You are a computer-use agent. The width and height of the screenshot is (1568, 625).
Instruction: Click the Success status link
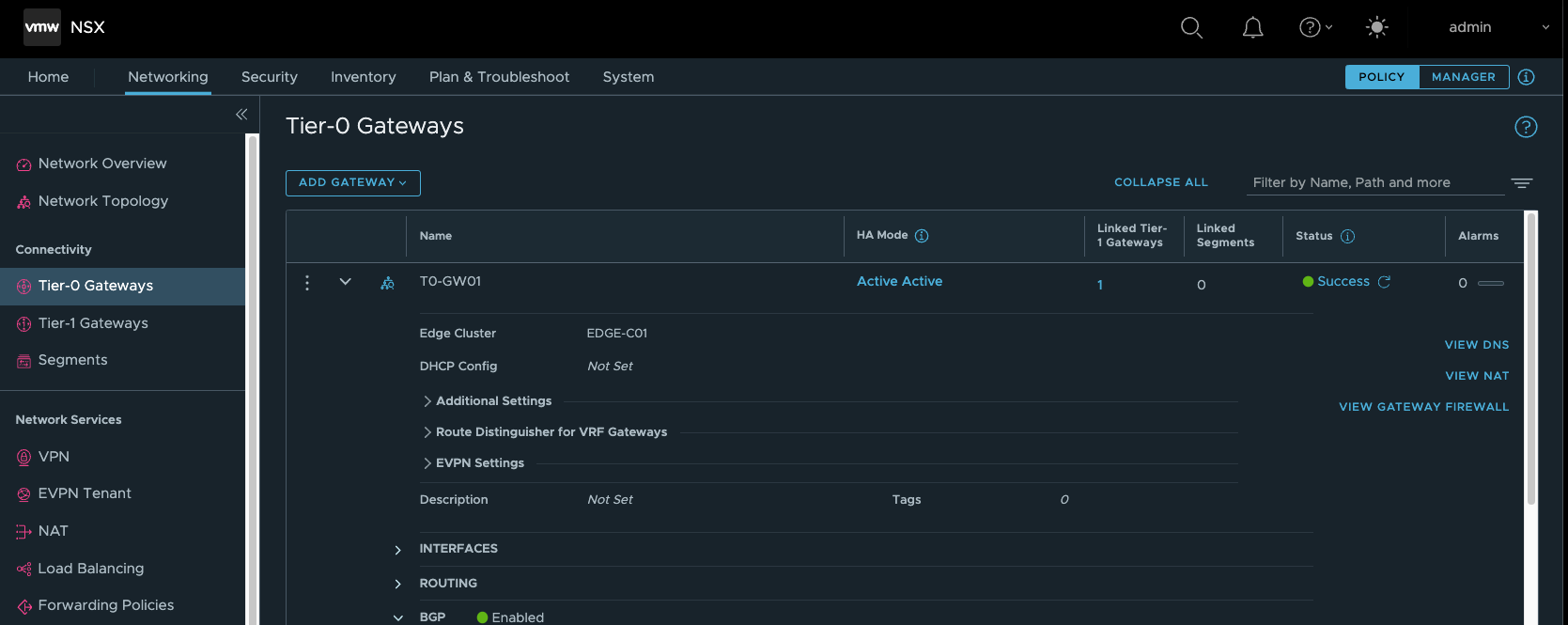click(1343, 281)
